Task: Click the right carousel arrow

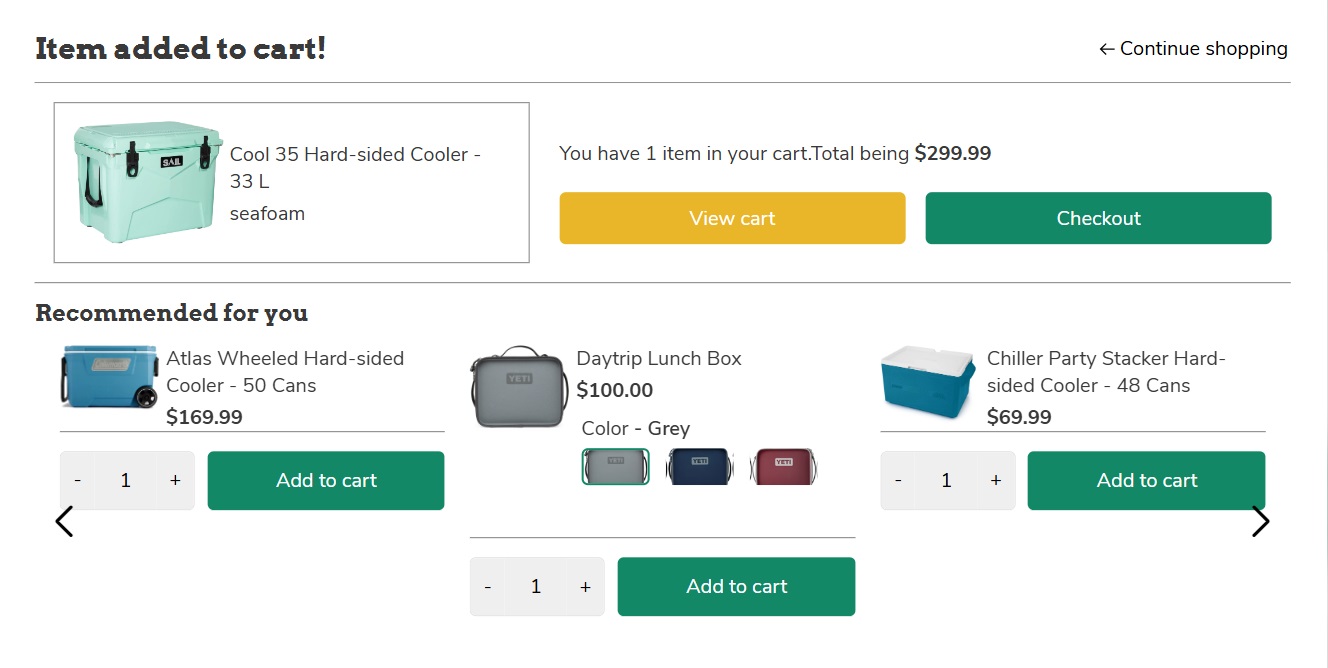Action: coord(1261,521)
